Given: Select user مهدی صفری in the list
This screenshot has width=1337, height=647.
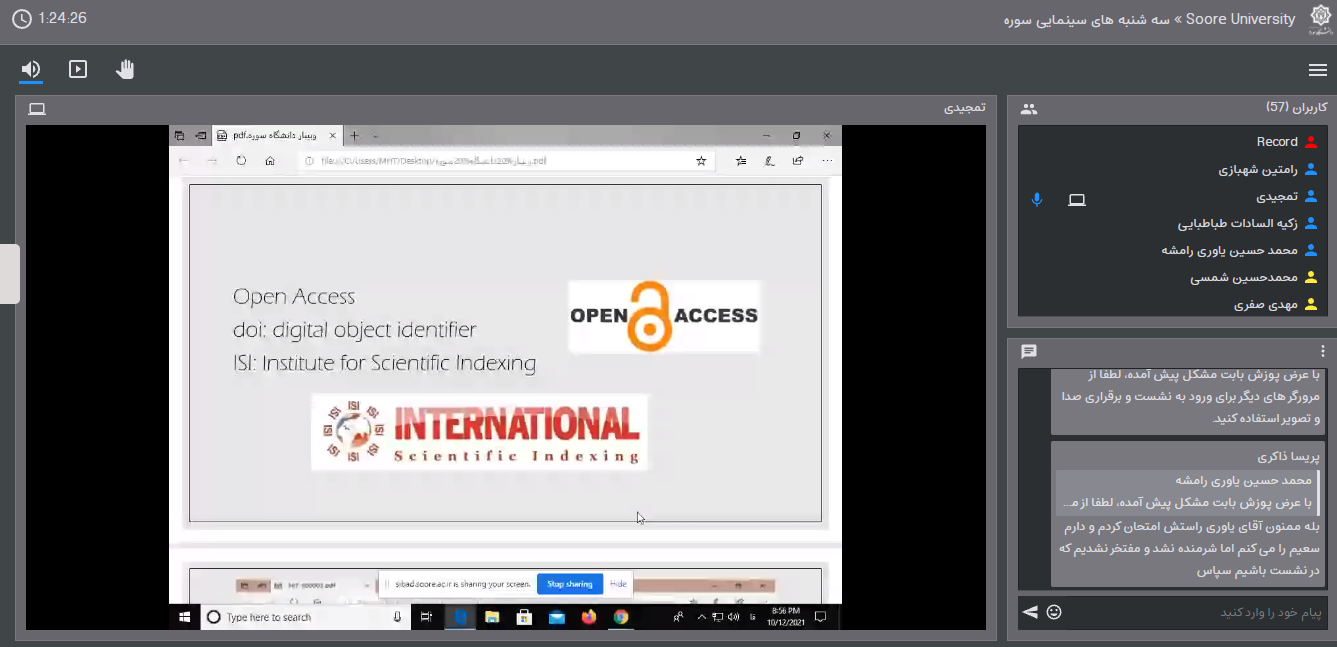Looking at the screenshot, I should pyautogui.click(x=1172, y=305).
